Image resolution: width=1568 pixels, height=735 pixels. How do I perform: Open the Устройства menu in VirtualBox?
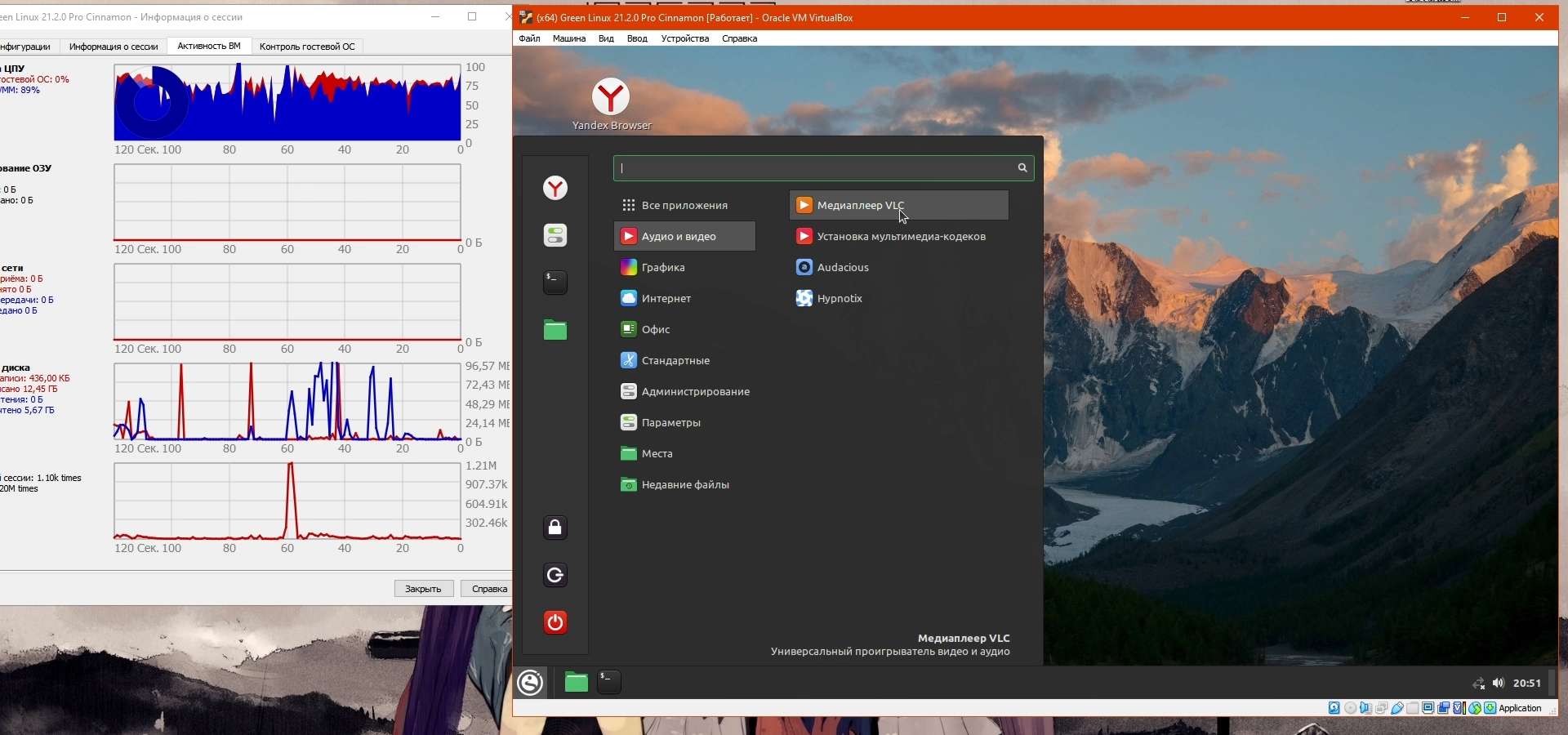pyautogui.click(x=684, y=38)
